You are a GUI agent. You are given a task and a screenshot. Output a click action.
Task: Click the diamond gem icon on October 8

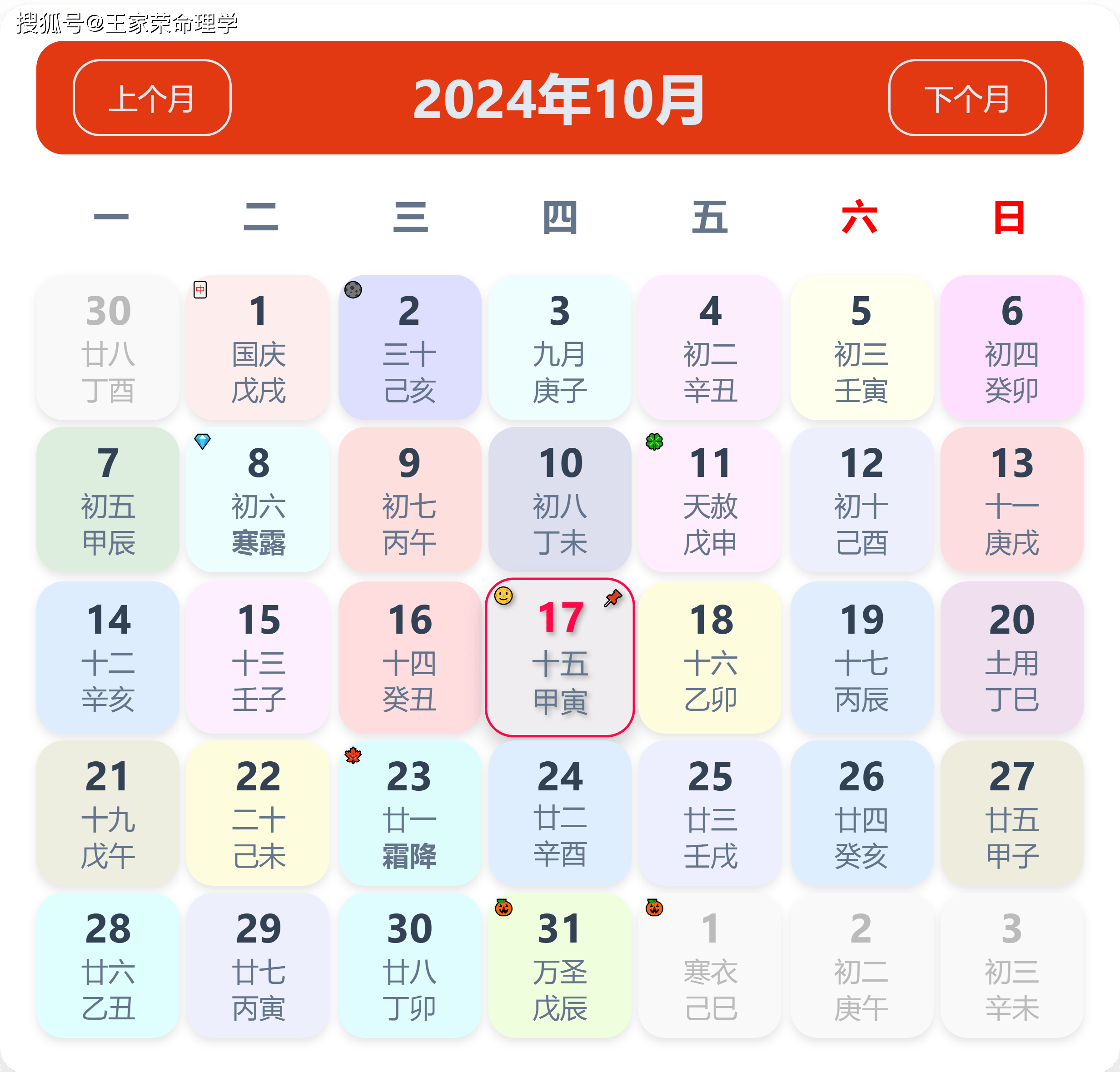click(x=202, y=442)
